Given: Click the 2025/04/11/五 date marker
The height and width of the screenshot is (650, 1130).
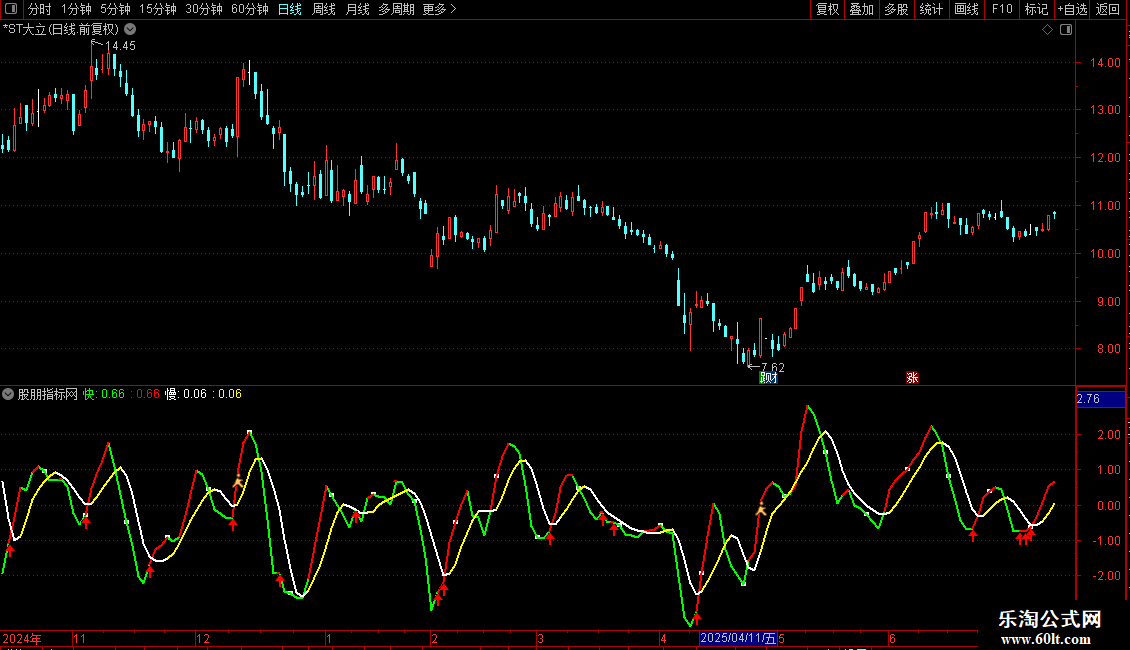Looking at the screenshot, I should tap(738, 638).
